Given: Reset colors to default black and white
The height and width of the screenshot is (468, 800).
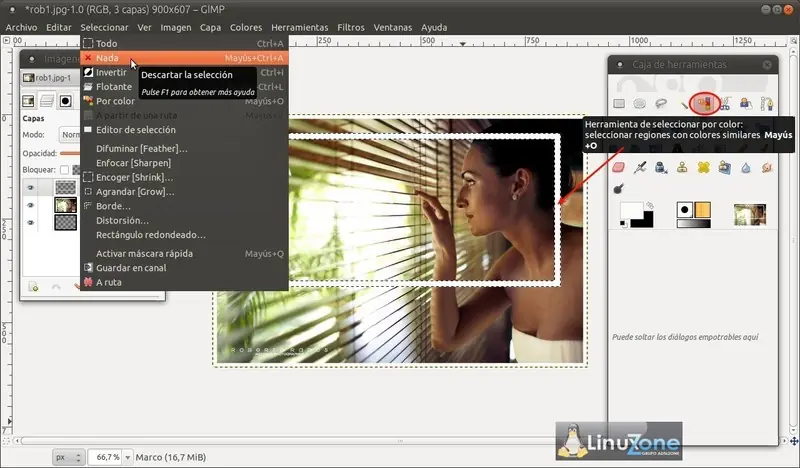Looking at the screenshot, I should [623, 224].
